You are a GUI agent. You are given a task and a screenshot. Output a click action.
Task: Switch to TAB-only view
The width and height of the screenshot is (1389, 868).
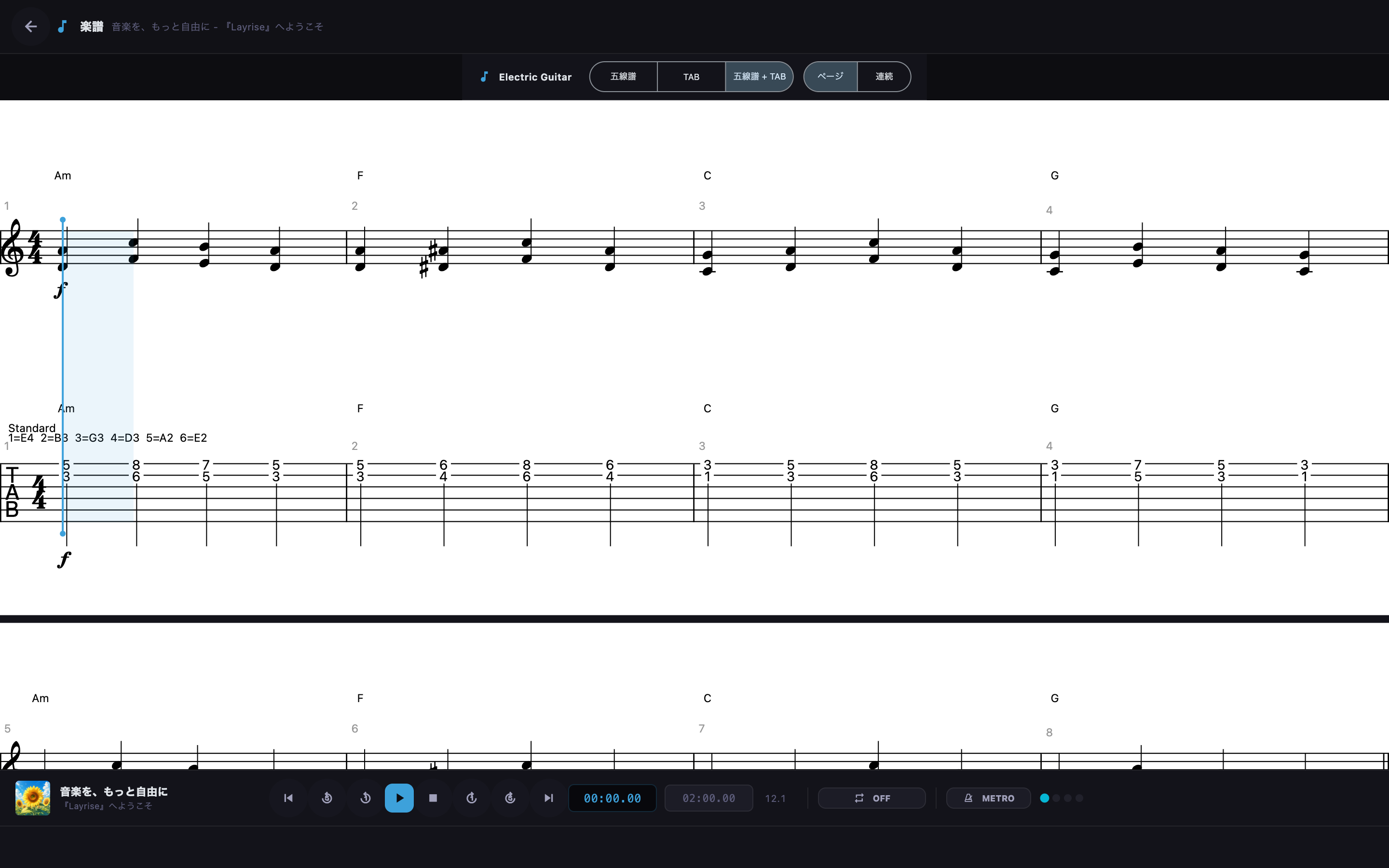point(691,76)
